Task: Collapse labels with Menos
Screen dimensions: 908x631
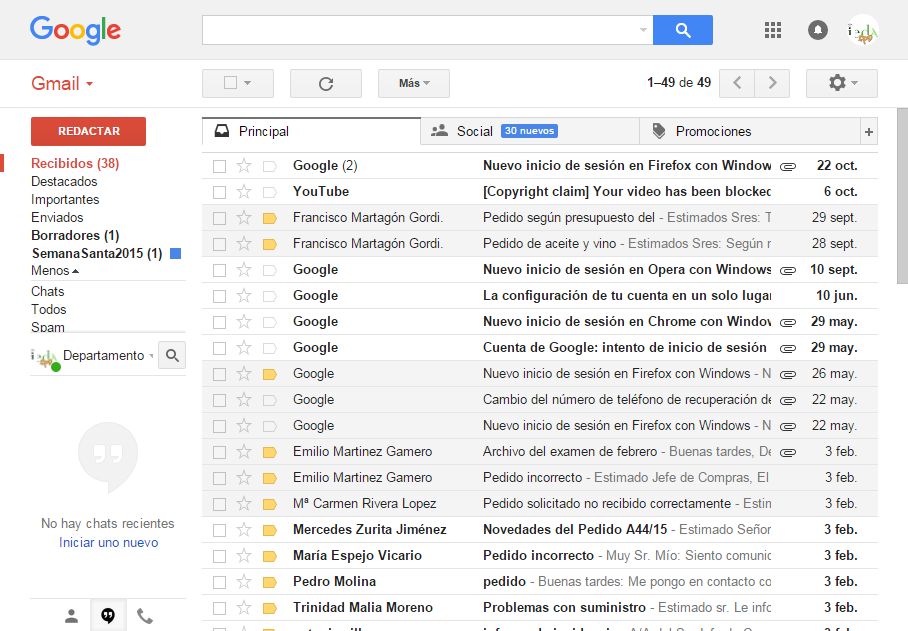Action: (54, 271)
